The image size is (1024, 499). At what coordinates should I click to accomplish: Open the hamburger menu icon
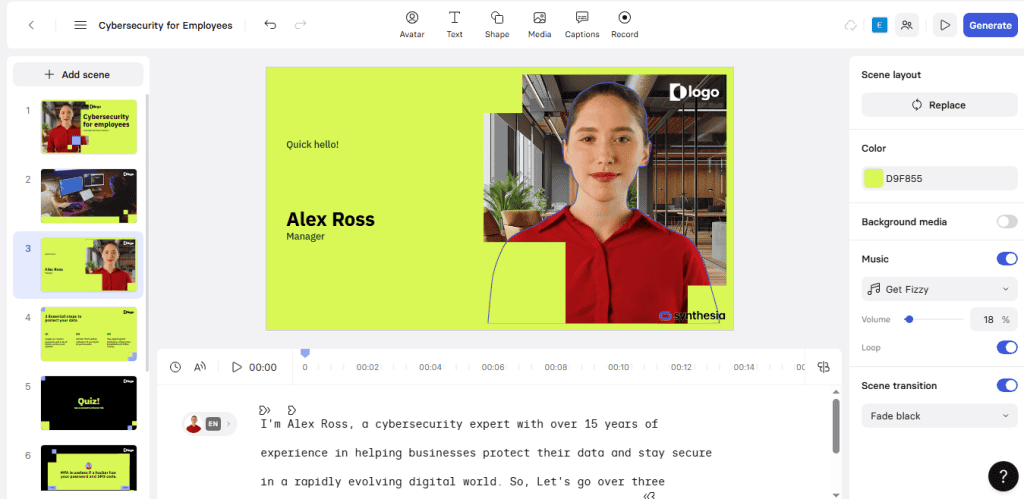coord(80,25)
